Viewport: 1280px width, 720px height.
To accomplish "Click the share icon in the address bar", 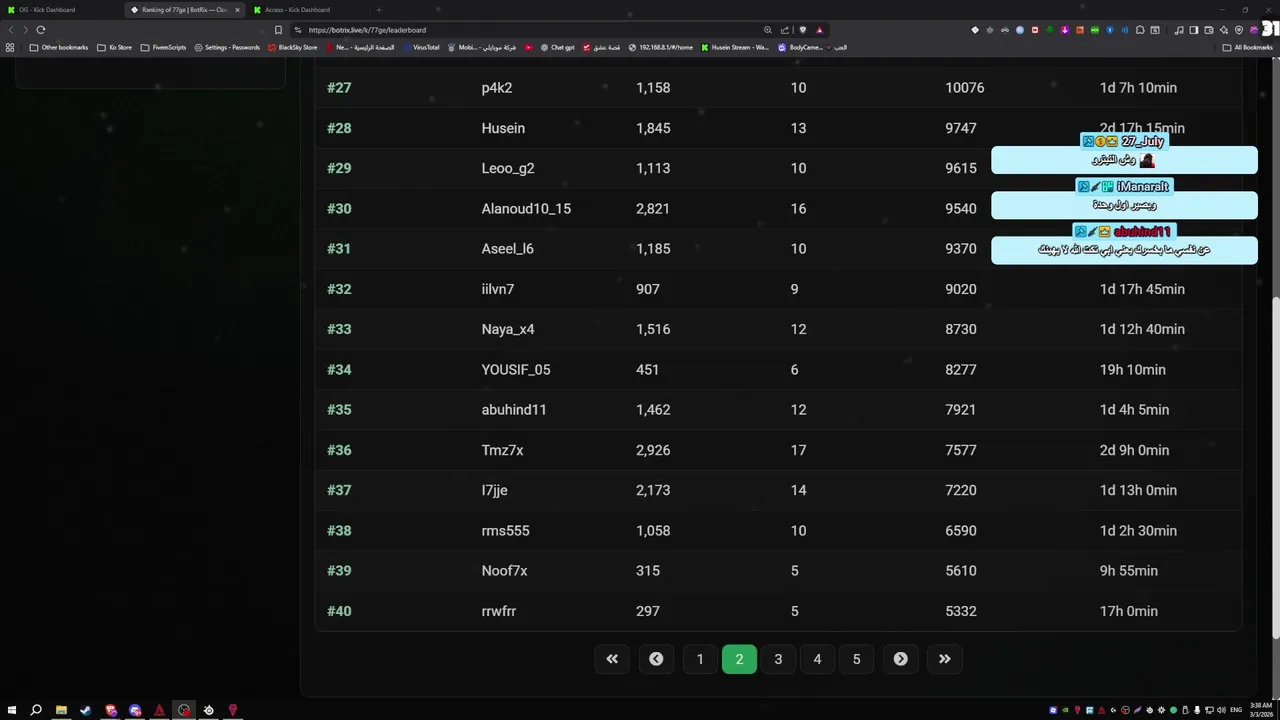I will [x=785, y=30].
